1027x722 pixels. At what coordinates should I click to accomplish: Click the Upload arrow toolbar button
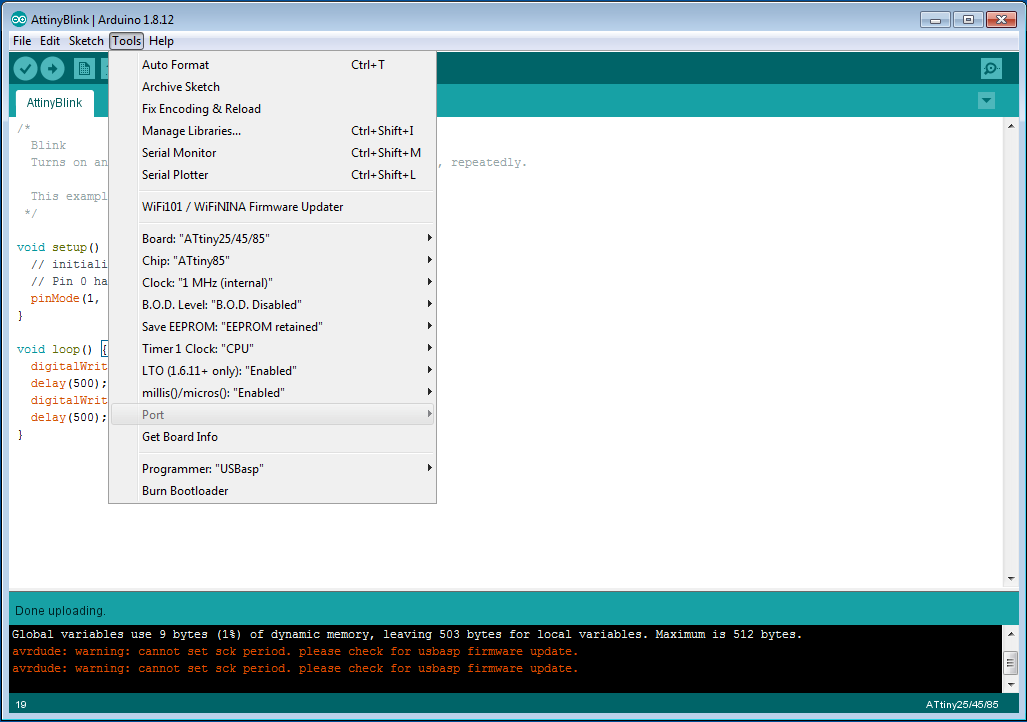52,68
